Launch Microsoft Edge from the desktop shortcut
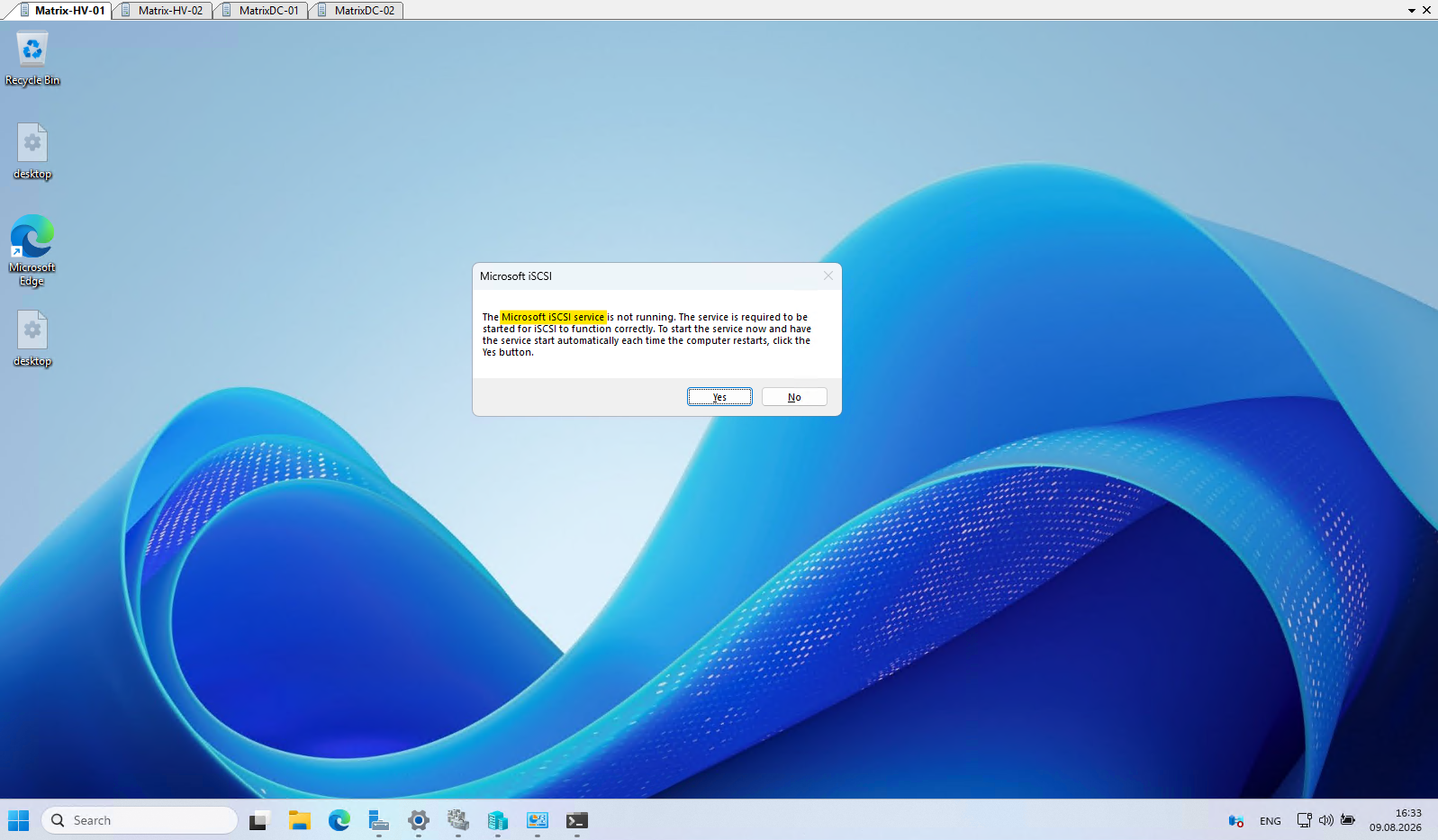 pyautogui.click(x=32, y=250)
